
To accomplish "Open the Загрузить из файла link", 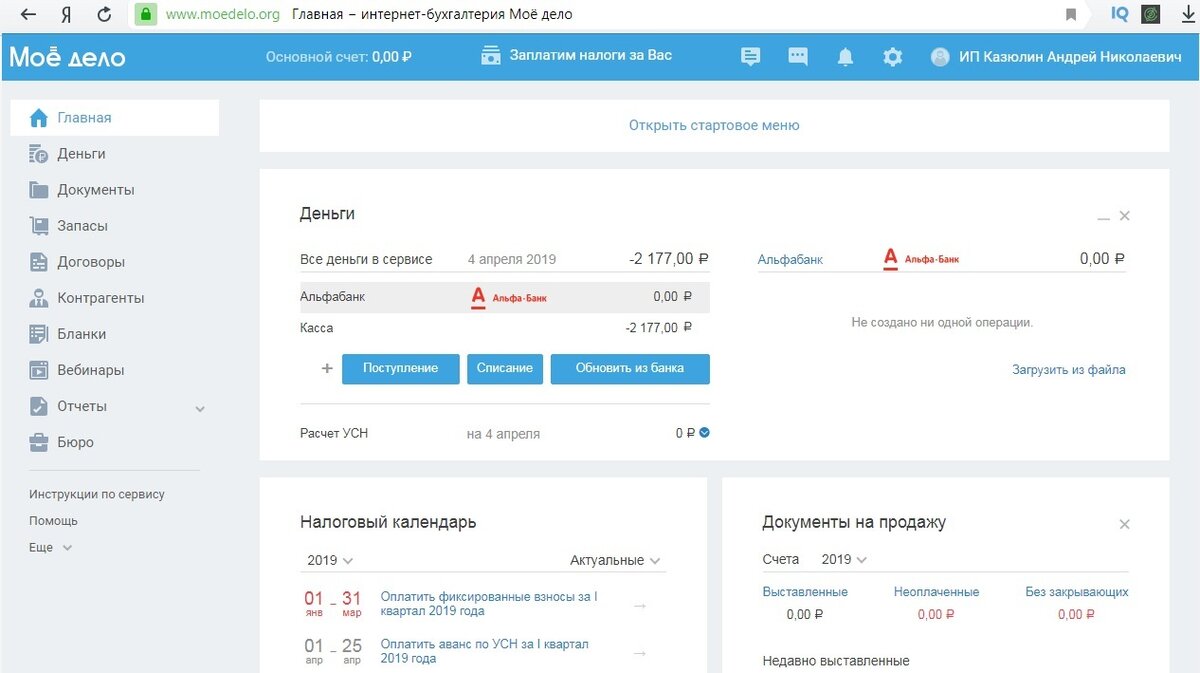I will click(1067, 369).
